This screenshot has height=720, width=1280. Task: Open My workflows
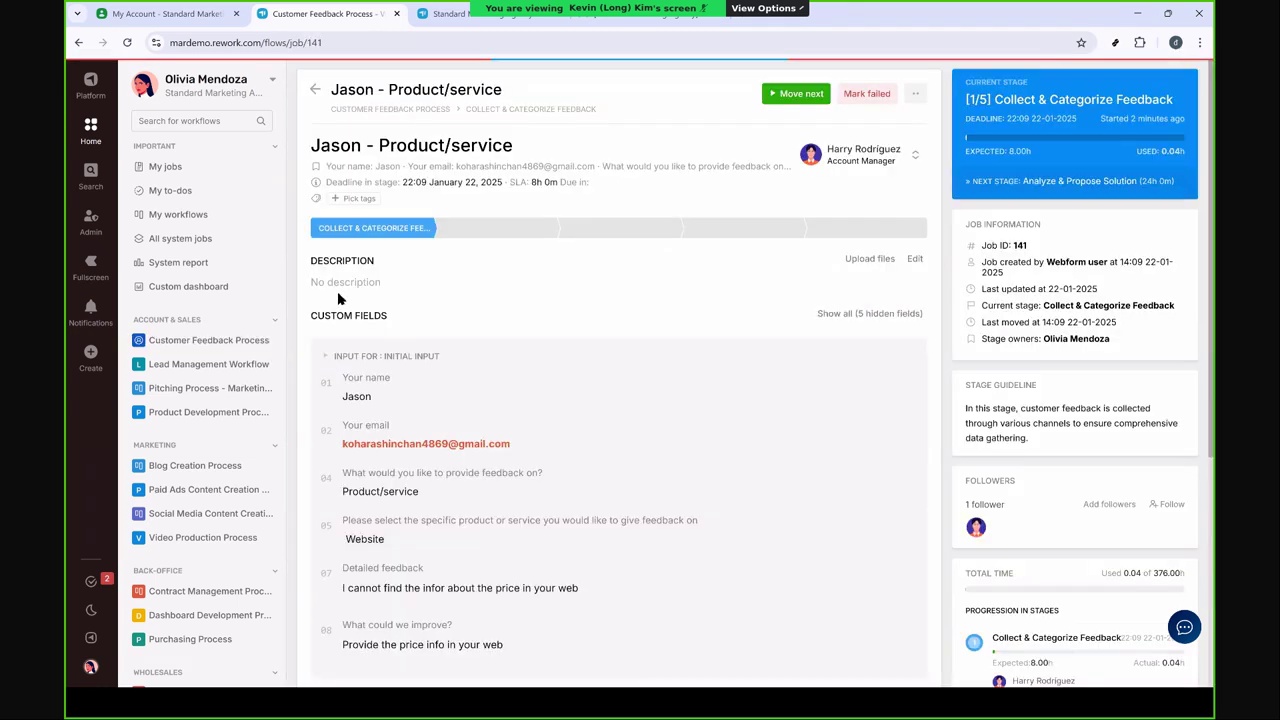point(178,215)
